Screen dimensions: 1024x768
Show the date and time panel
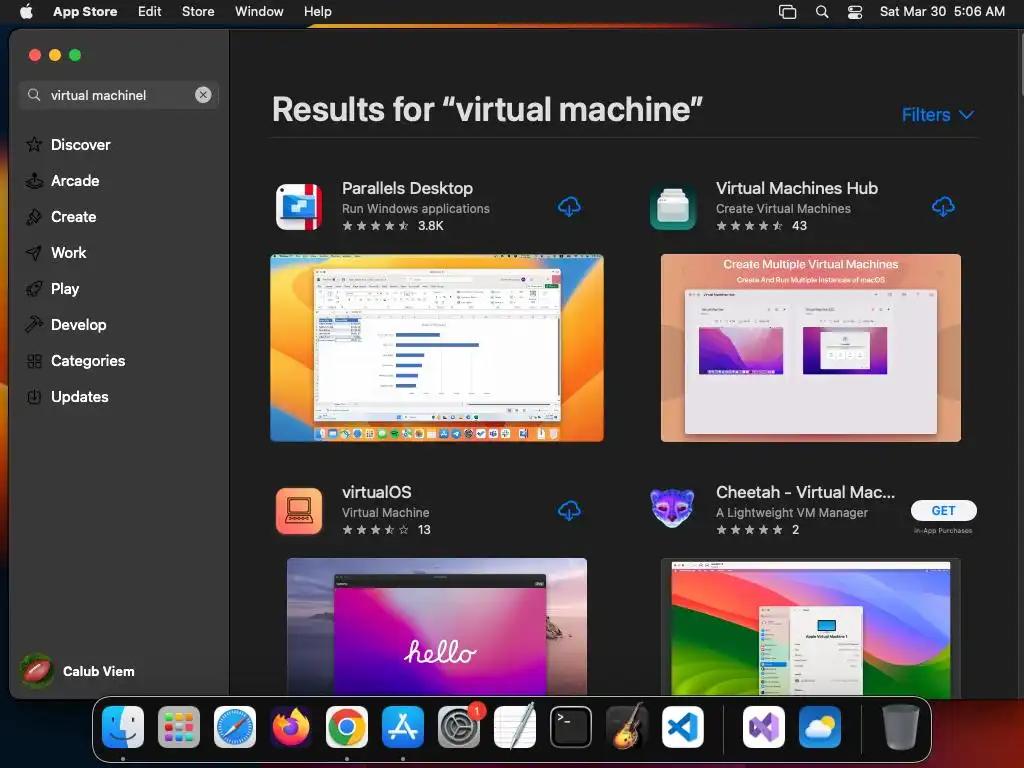[942, 12]
